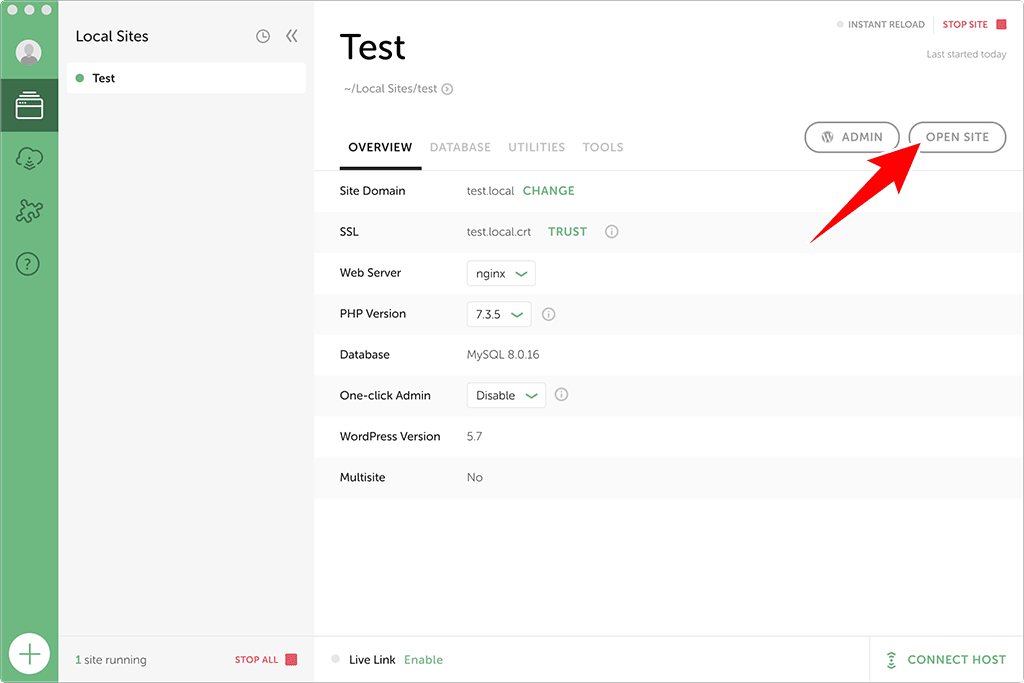Show PHP Version info icon
Viewport: 1024px width, 683px height.
[x=549, y=314]
